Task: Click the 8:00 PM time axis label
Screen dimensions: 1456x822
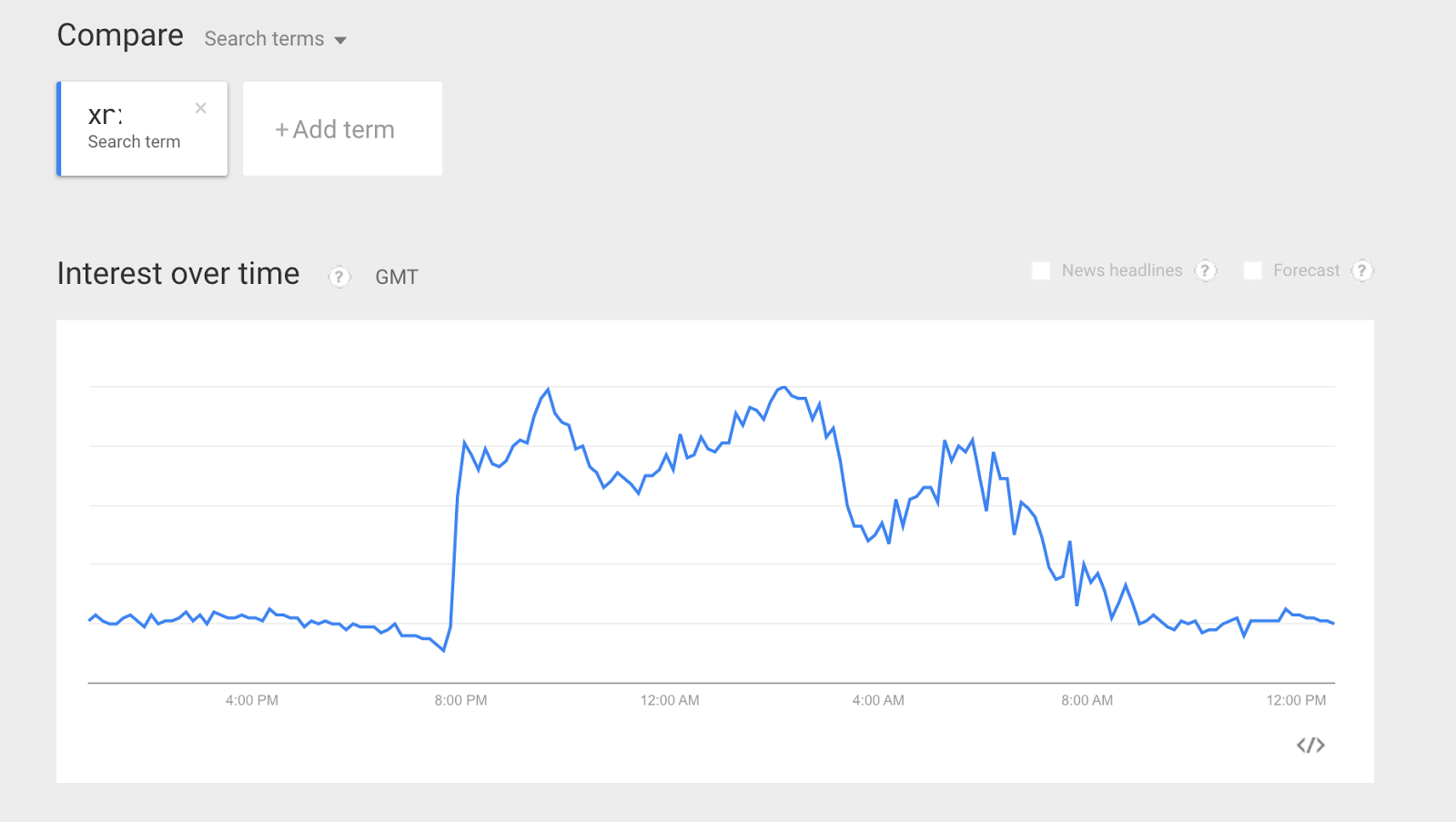Action: tap(460, 700)
